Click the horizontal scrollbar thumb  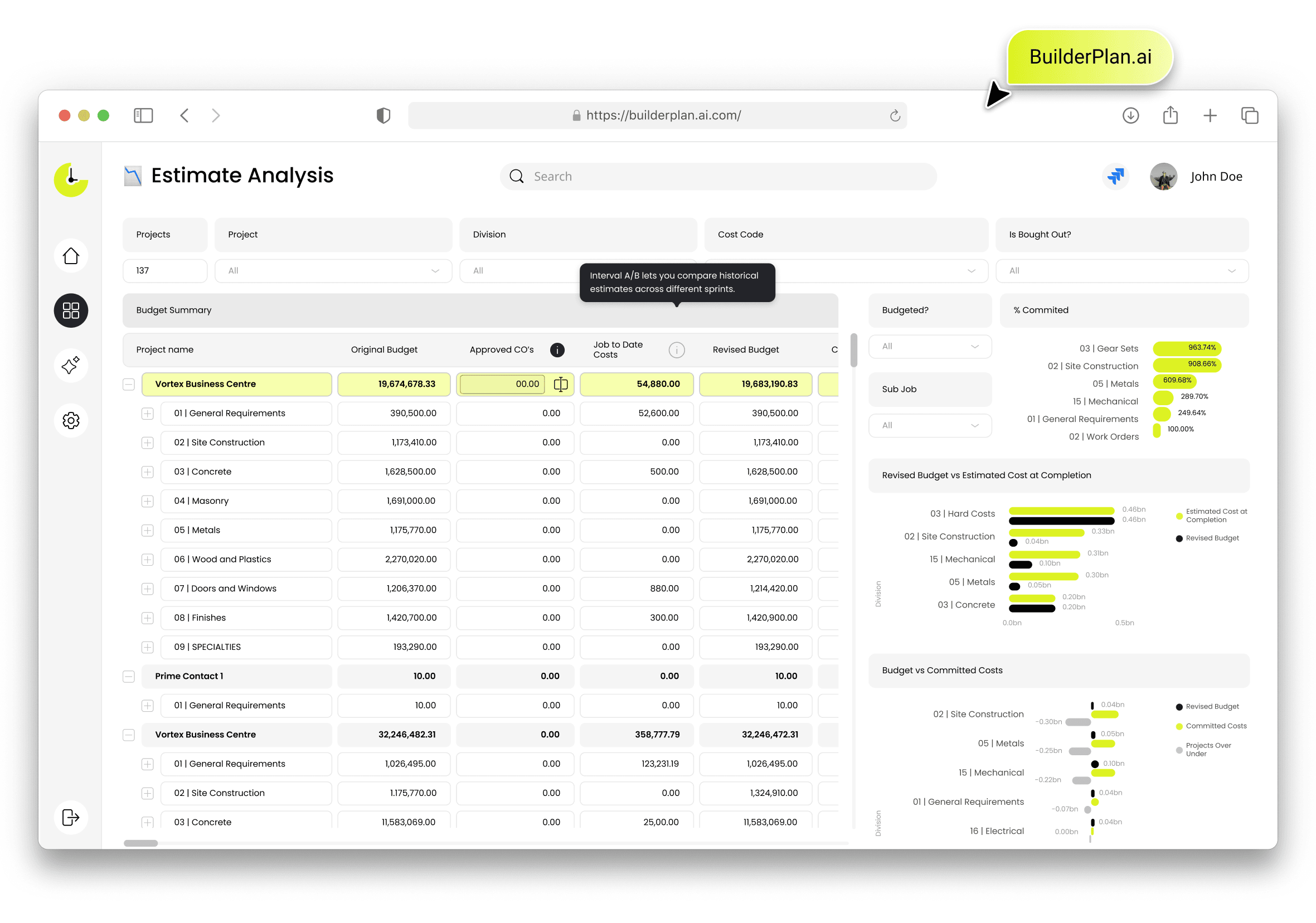point(140,843)
